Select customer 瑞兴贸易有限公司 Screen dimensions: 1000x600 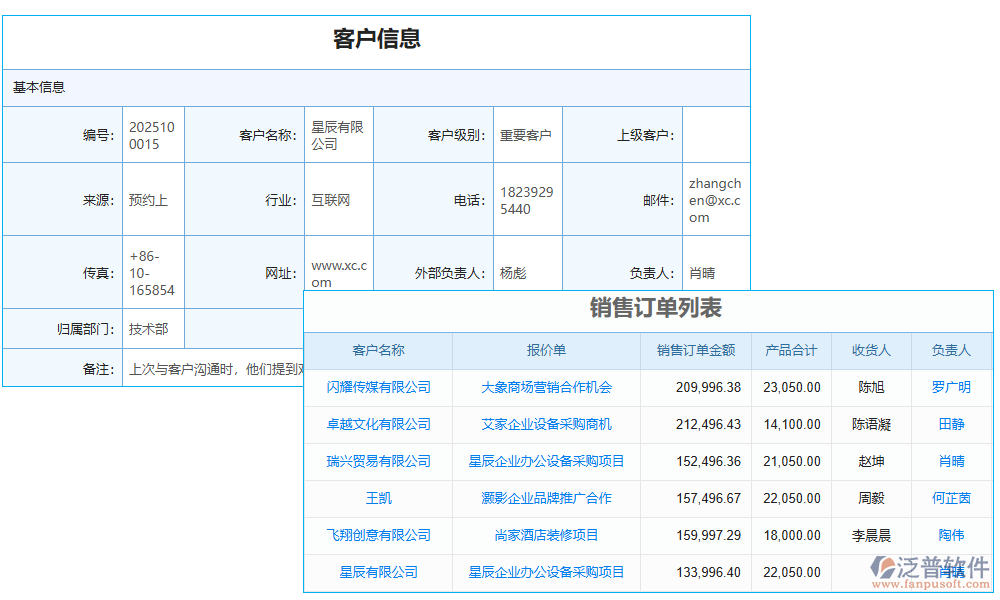(x=380, y=461)
